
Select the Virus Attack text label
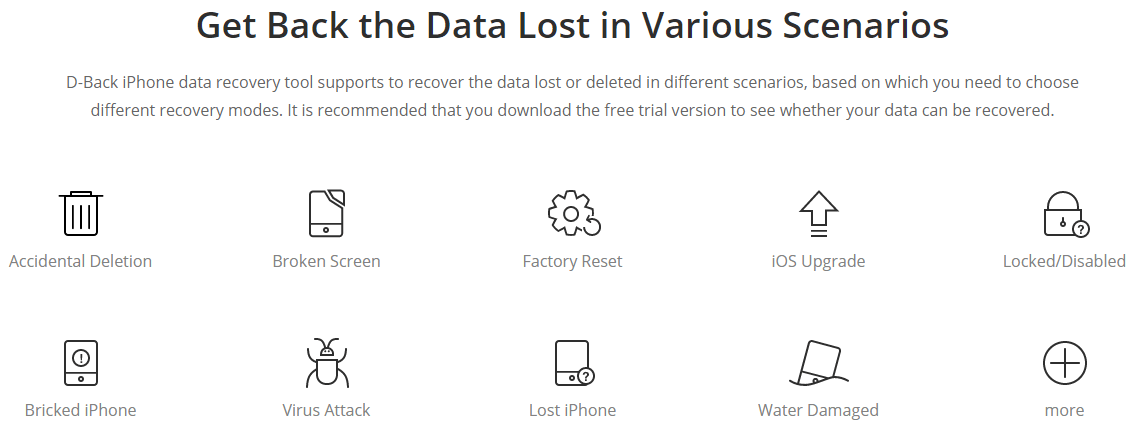[326, 410]
